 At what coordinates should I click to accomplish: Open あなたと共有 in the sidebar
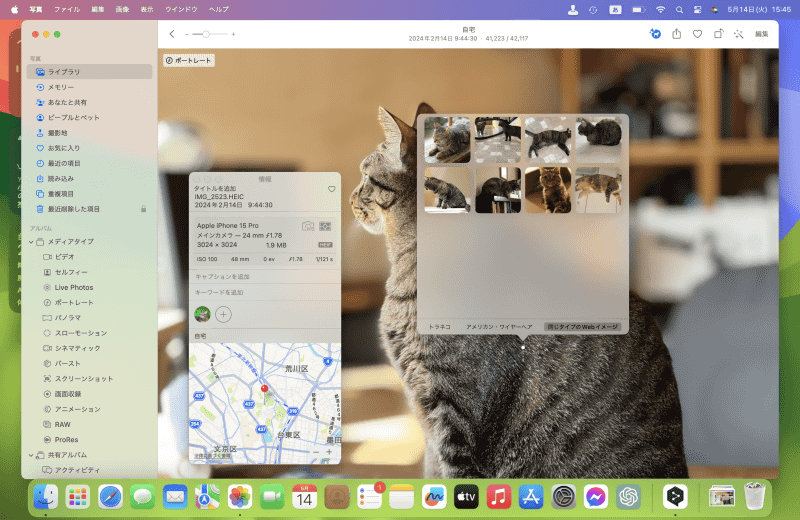click(x=89, y=102)
